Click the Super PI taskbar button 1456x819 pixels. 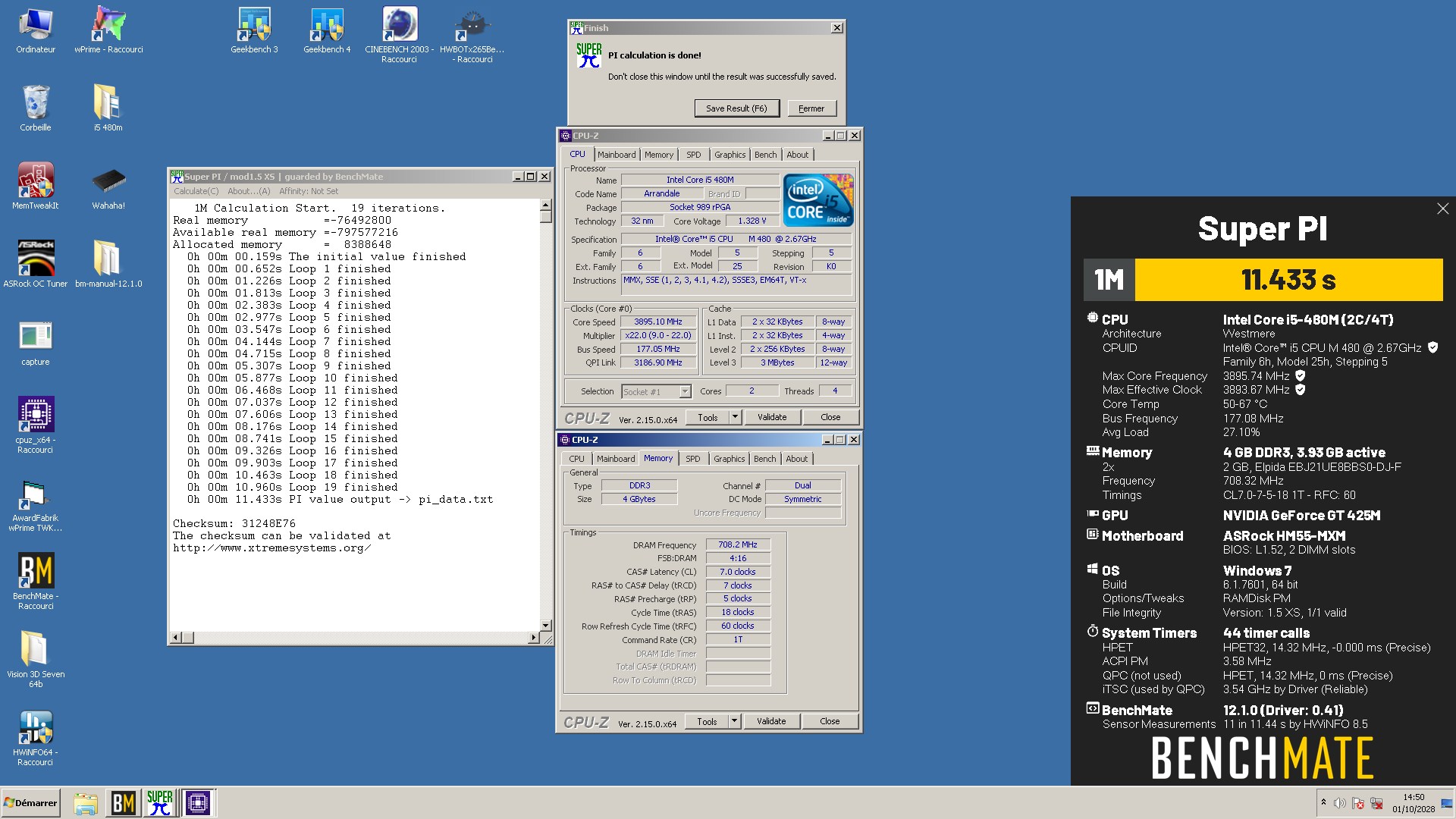pyautogui.click(x=160, y=802)
